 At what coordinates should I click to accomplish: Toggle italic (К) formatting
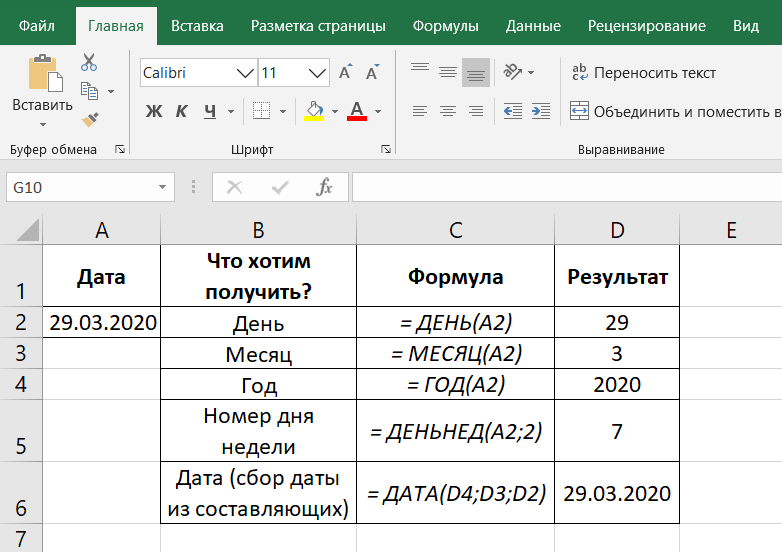tap(182, 111)
